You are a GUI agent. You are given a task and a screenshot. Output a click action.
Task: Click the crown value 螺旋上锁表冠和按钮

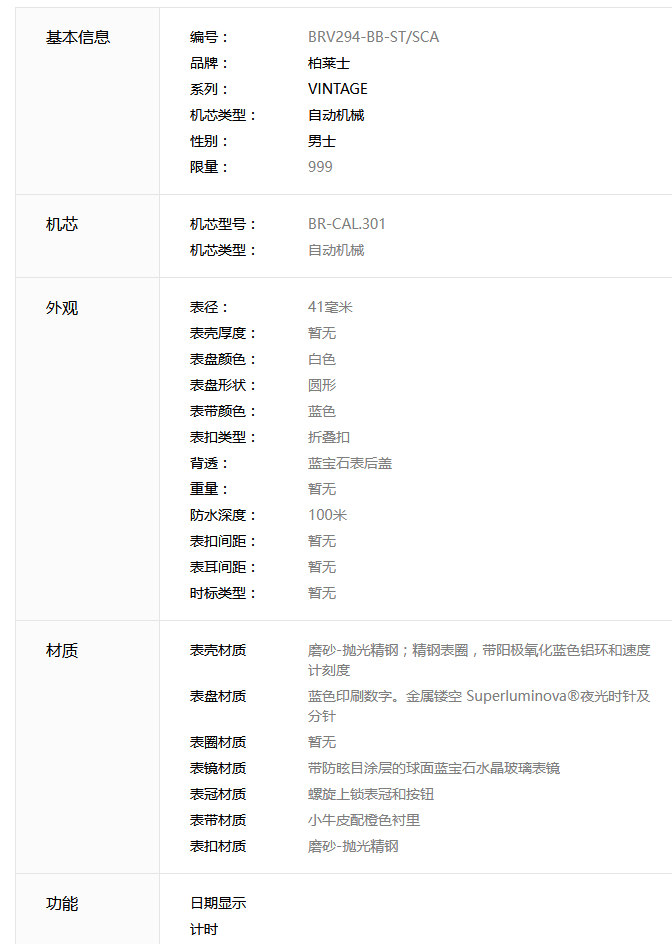tap(371, 794)
